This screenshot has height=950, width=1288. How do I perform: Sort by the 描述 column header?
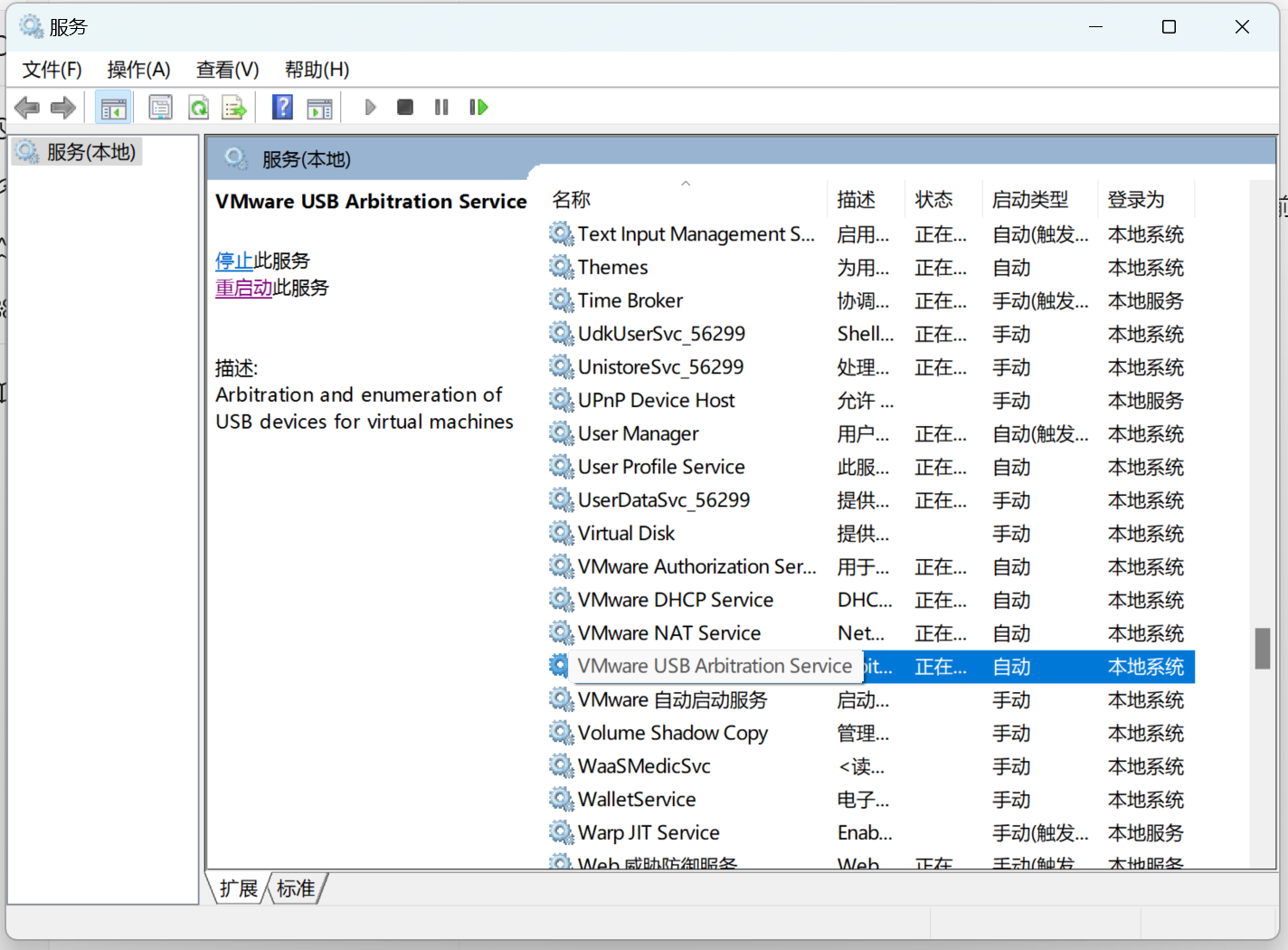866,199
